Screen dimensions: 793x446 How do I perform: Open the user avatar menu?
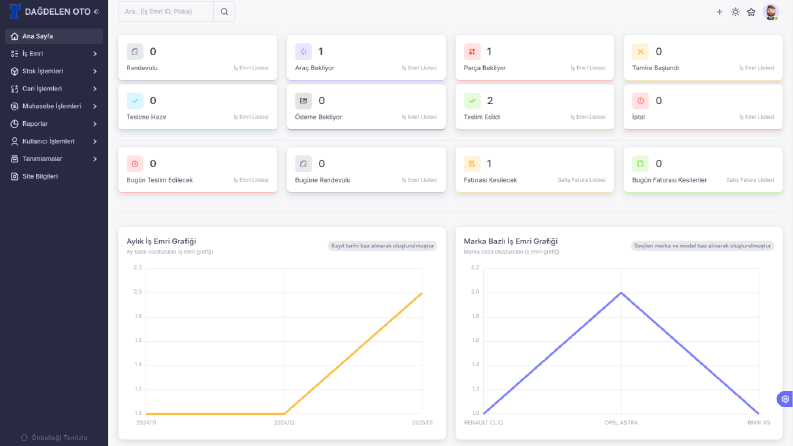coord(771,12)
